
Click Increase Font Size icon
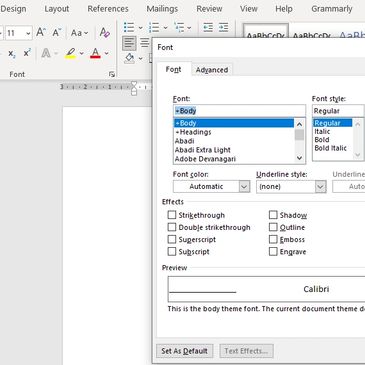point(41,32)
